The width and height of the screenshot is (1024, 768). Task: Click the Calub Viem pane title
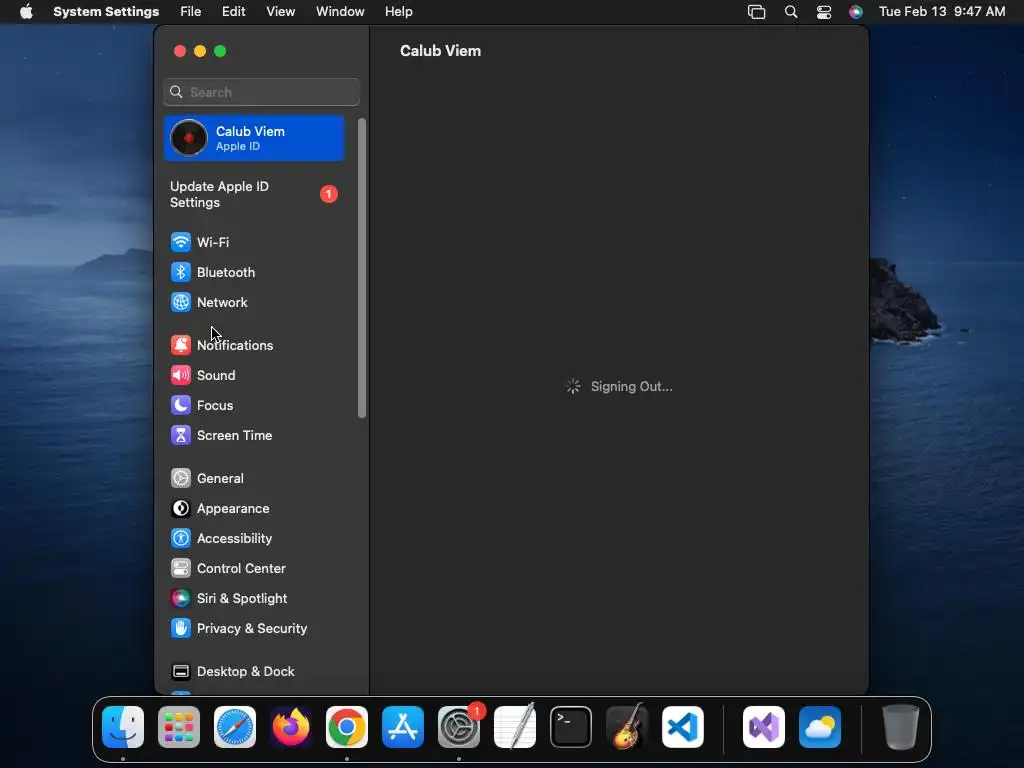pos(440,51)
